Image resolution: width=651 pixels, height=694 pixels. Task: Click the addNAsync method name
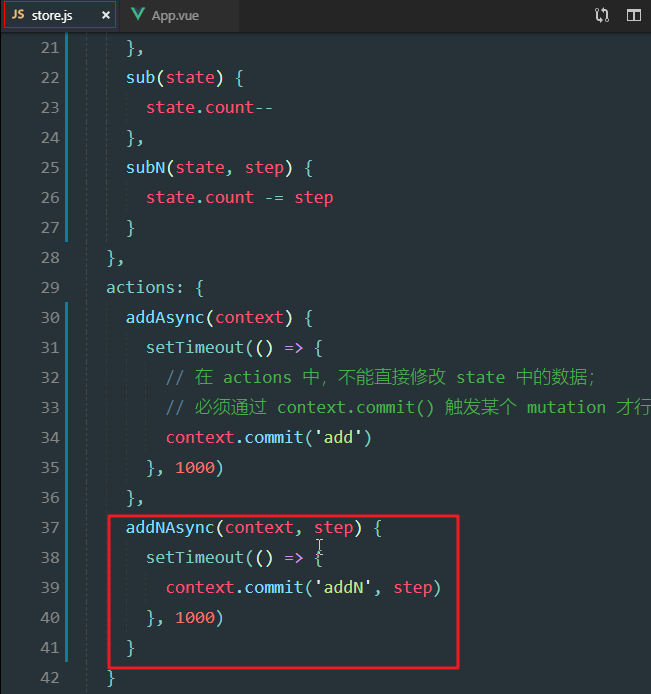pyautogui.click(x=170, y=527)
